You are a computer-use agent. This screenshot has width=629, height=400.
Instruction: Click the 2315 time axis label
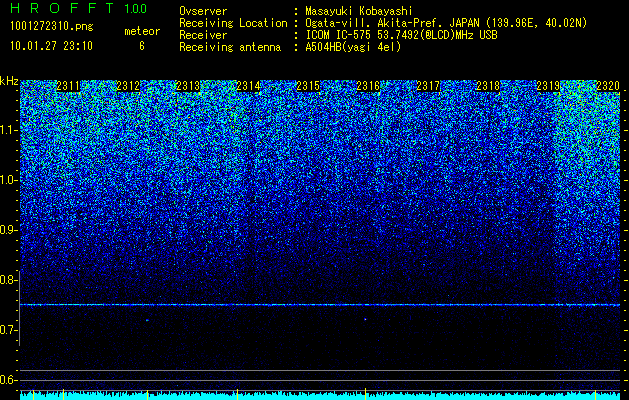pos(308,86)
